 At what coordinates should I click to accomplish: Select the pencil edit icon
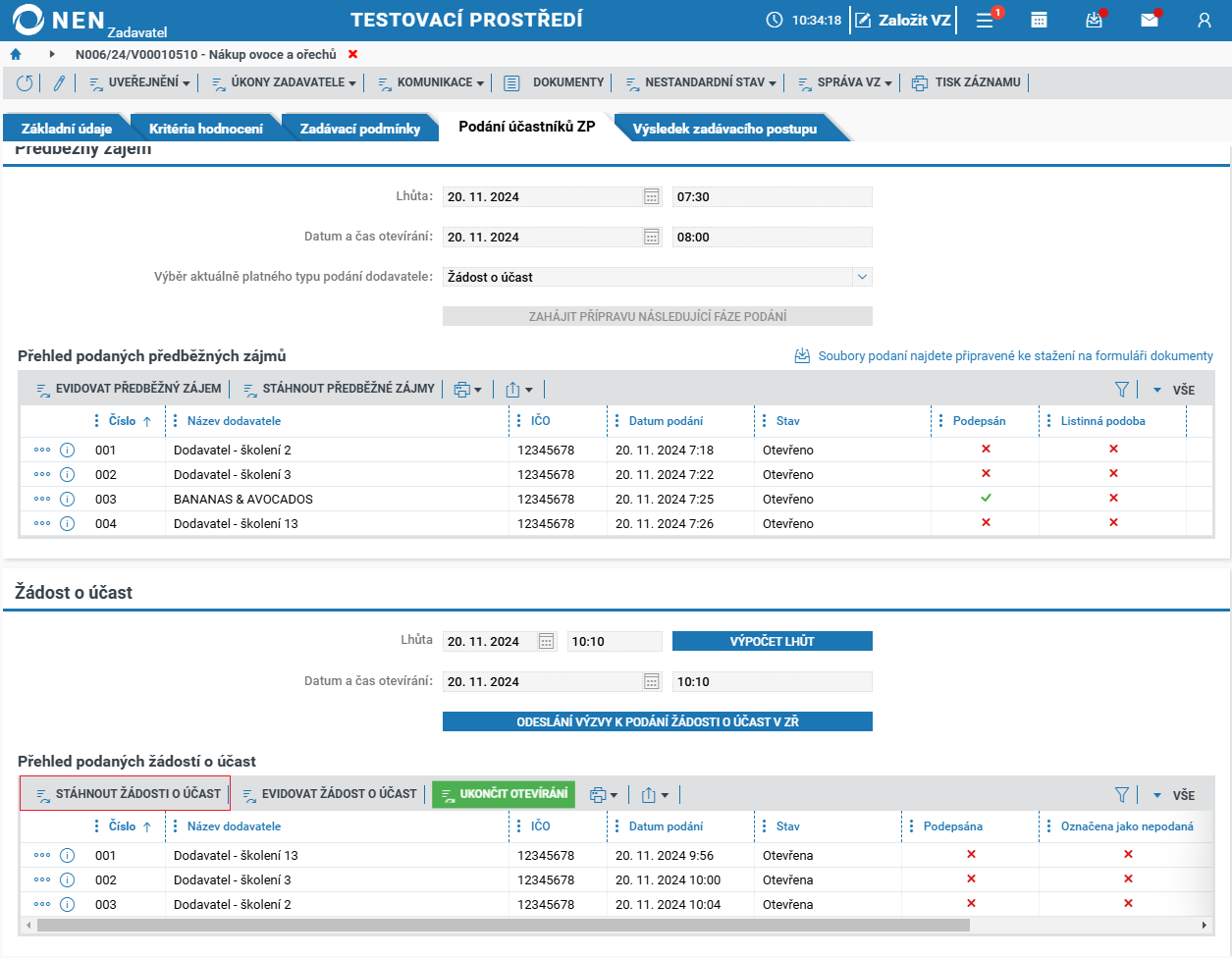(x=59, y=83)
